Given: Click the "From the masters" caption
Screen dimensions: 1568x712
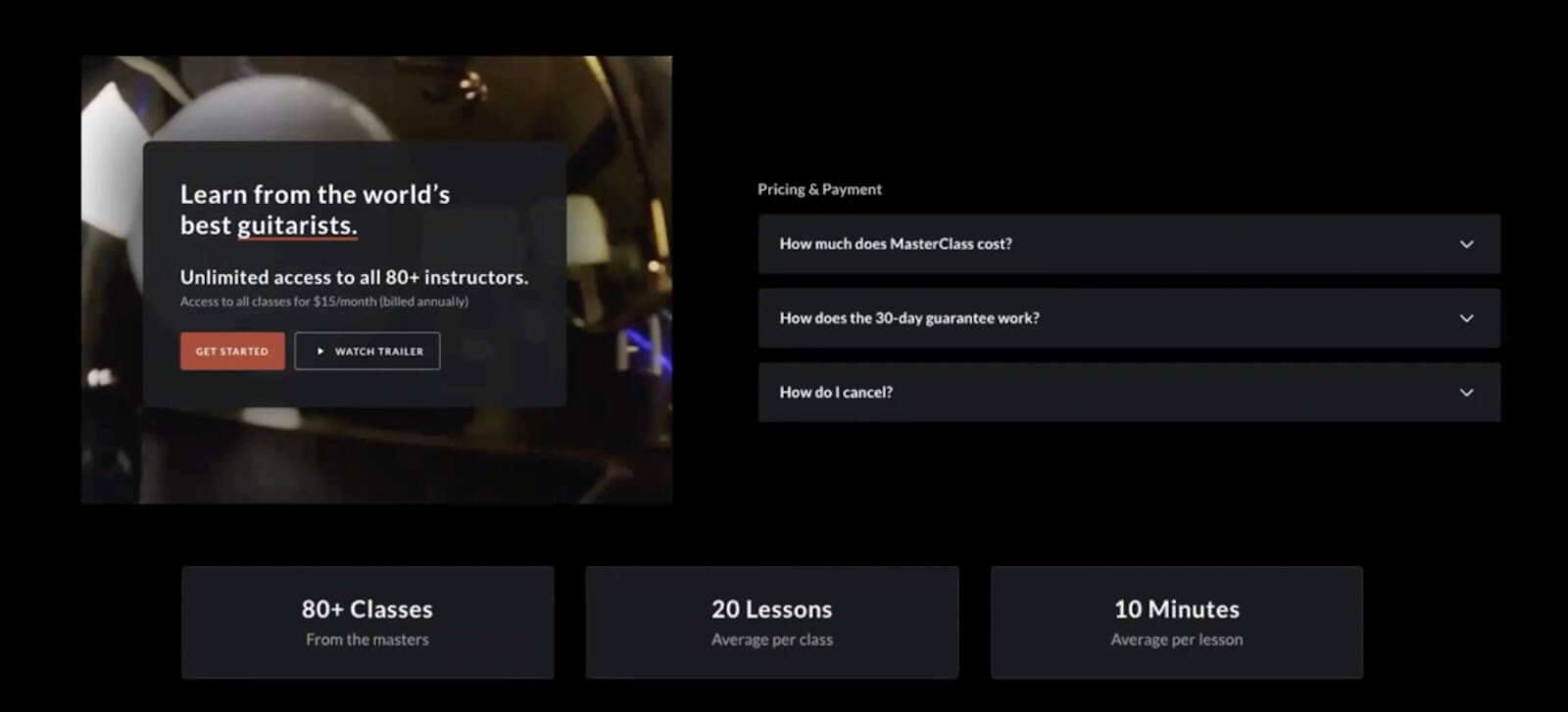Looking at the screenshot, I should tap(367, 640).
